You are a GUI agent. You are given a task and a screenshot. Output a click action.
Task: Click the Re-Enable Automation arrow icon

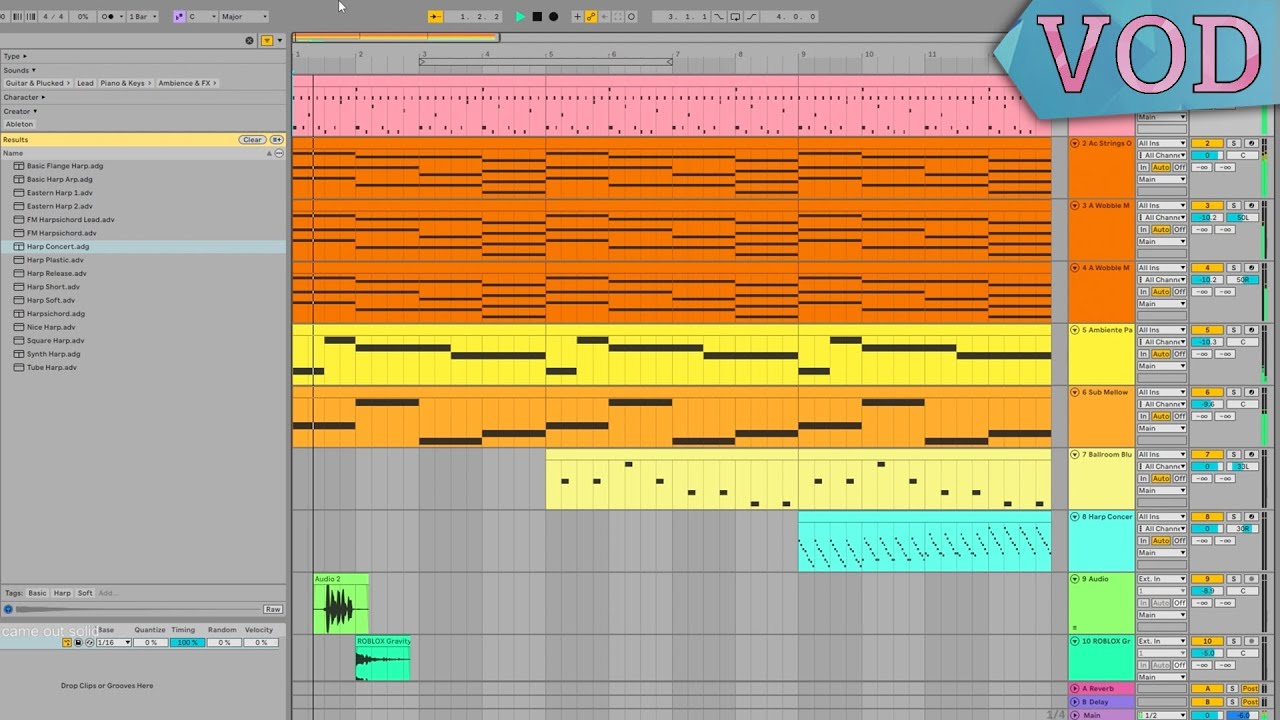click(604, 17)
